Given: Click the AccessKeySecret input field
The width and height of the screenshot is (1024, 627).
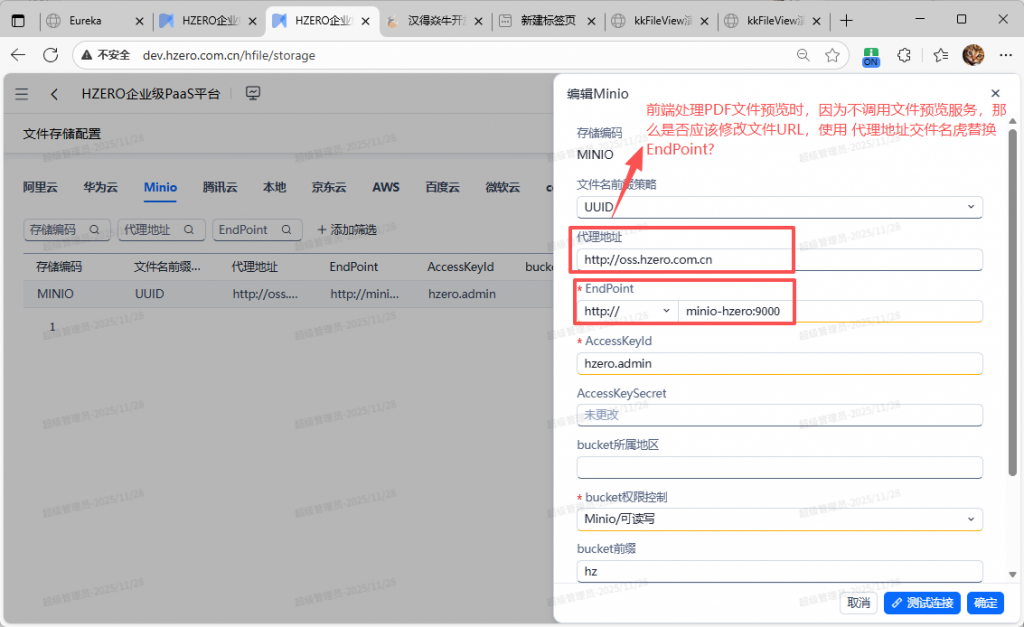Looking at the screenshot, I should (779, 415).
